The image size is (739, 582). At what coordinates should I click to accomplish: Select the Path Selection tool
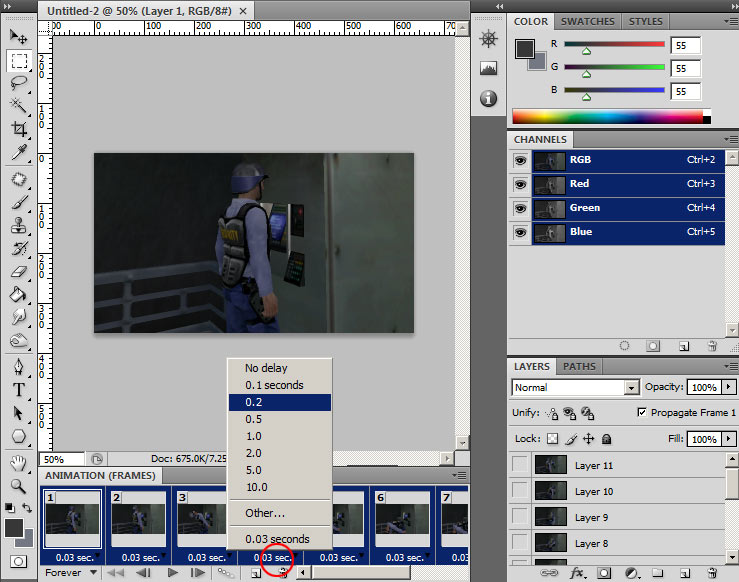click(x=19, y=413)
